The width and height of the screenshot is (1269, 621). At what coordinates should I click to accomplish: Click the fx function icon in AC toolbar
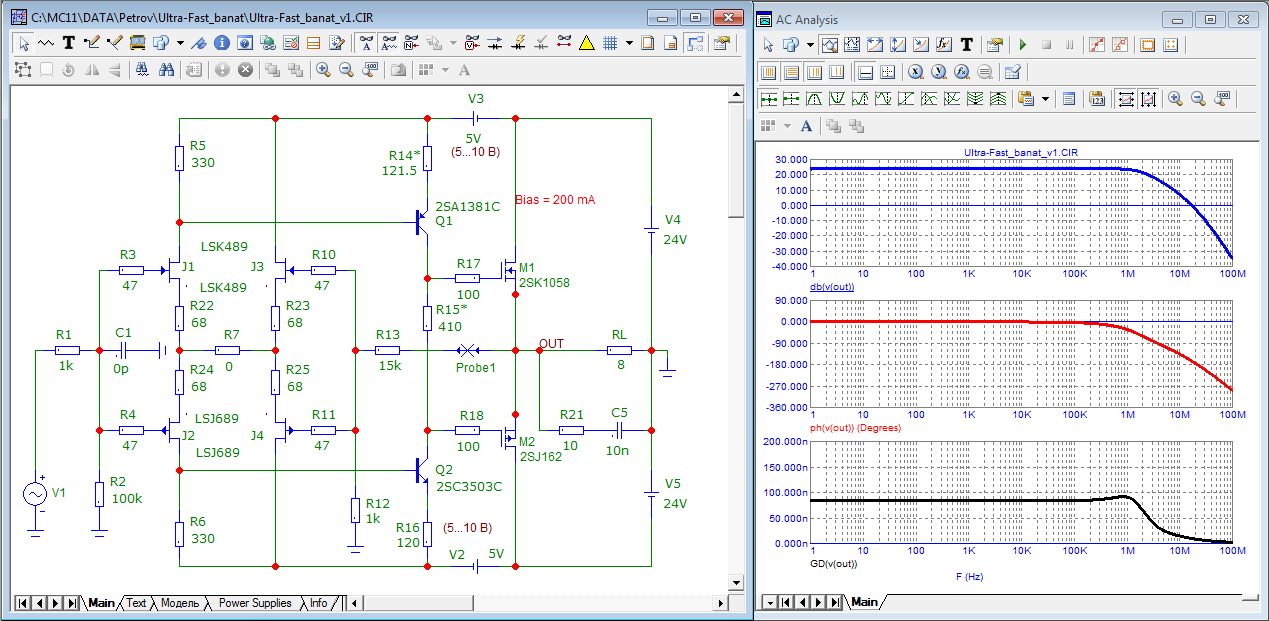(x=943, y=45)
